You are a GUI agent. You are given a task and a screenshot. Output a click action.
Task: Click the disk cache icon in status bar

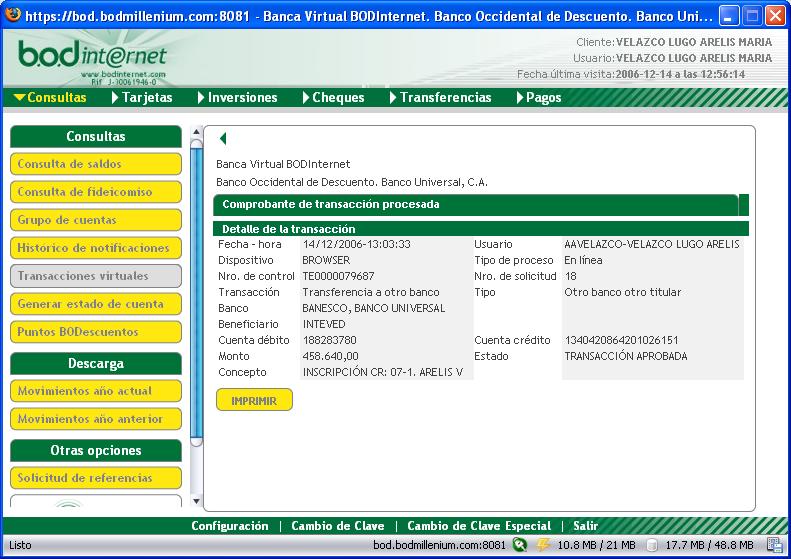tap(652, 545)
